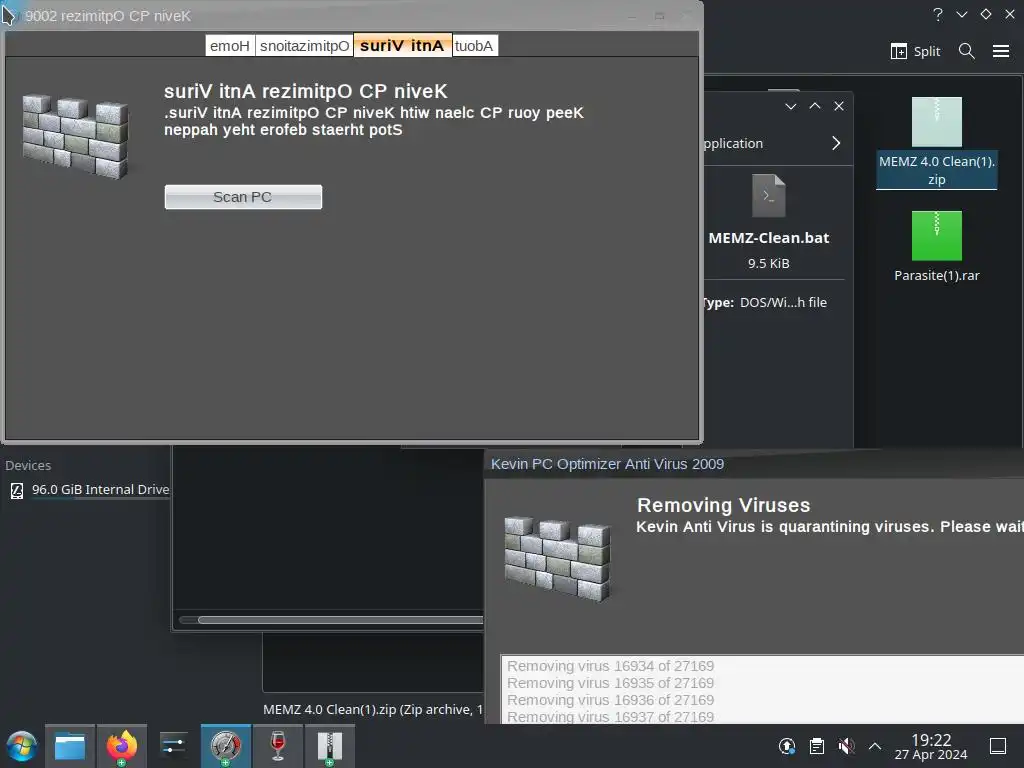The height and width of the screenshot is (768, 1024).
Task: Open the mirrored Optimizations tab (snoitazimitpO)
Action: (x=304, y=46)
